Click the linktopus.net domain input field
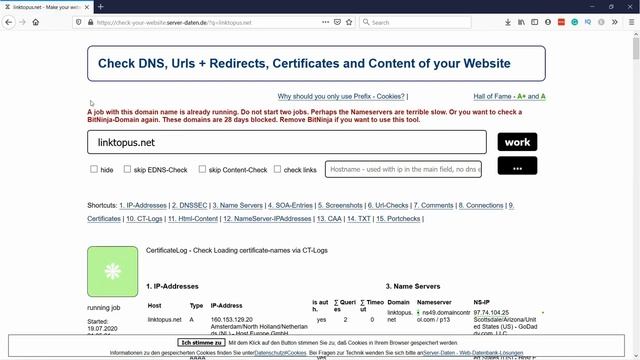The height and width of the screenshot is (360, 640). 287,142
